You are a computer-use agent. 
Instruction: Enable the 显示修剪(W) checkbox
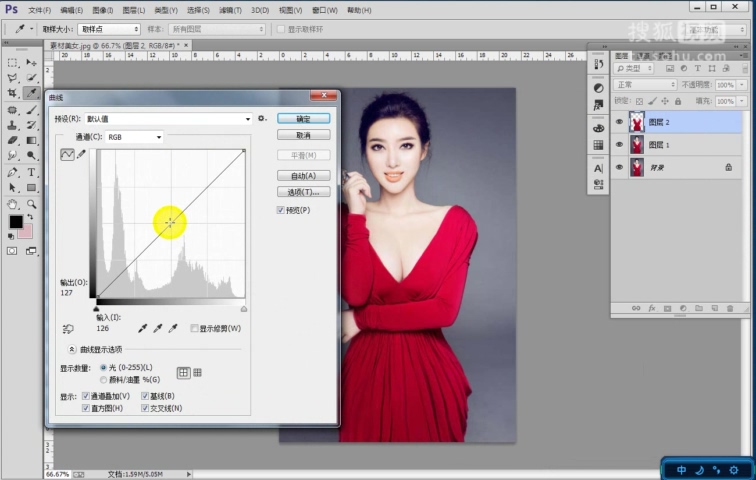194,329
